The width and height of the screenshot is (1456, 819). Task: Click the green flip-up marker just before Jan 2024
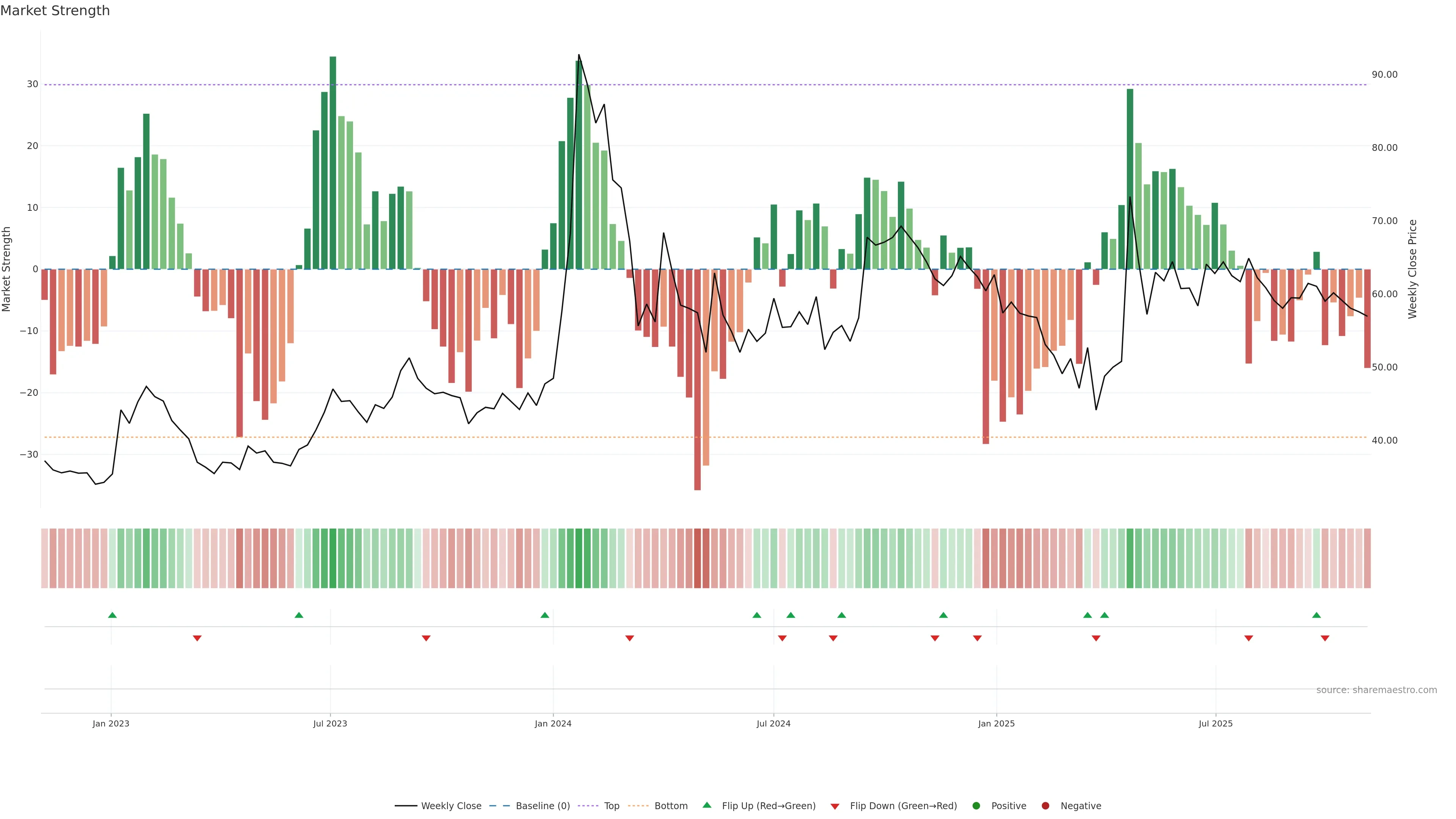545,615
